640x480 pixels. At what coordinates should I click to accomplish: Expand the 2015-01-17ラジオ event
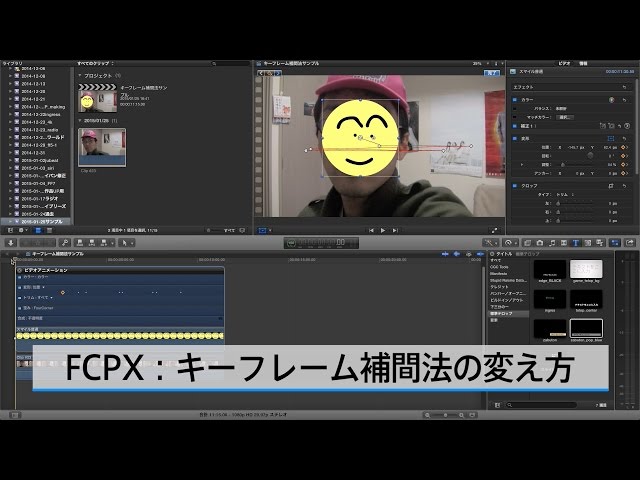[x=11, y=199]
